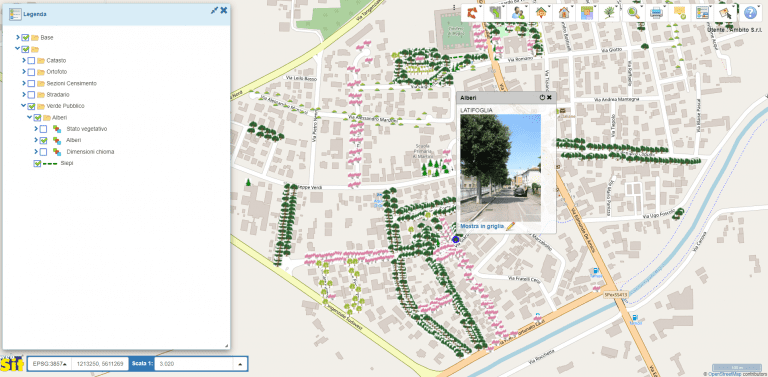This screenshot has width=768, height=377.
Task: Open the red boundary polygon tool
Action: click(x=473, y=13)
